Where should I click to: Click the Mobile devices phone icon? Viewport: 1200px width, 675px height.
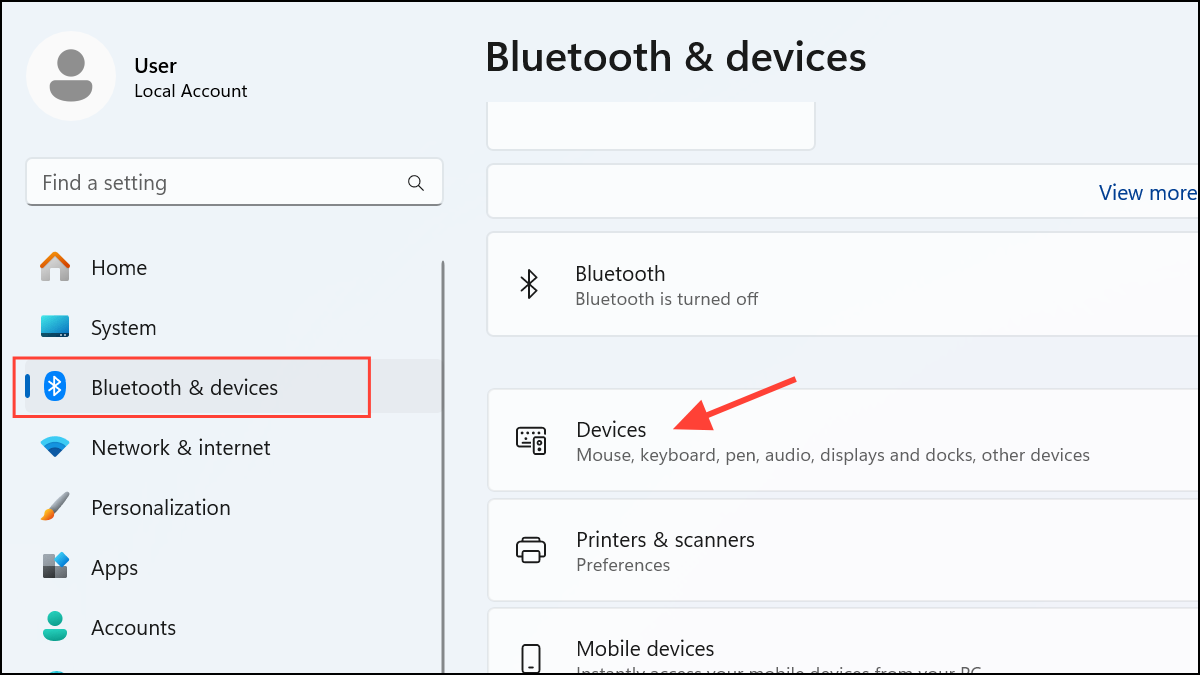pos(531,657)
